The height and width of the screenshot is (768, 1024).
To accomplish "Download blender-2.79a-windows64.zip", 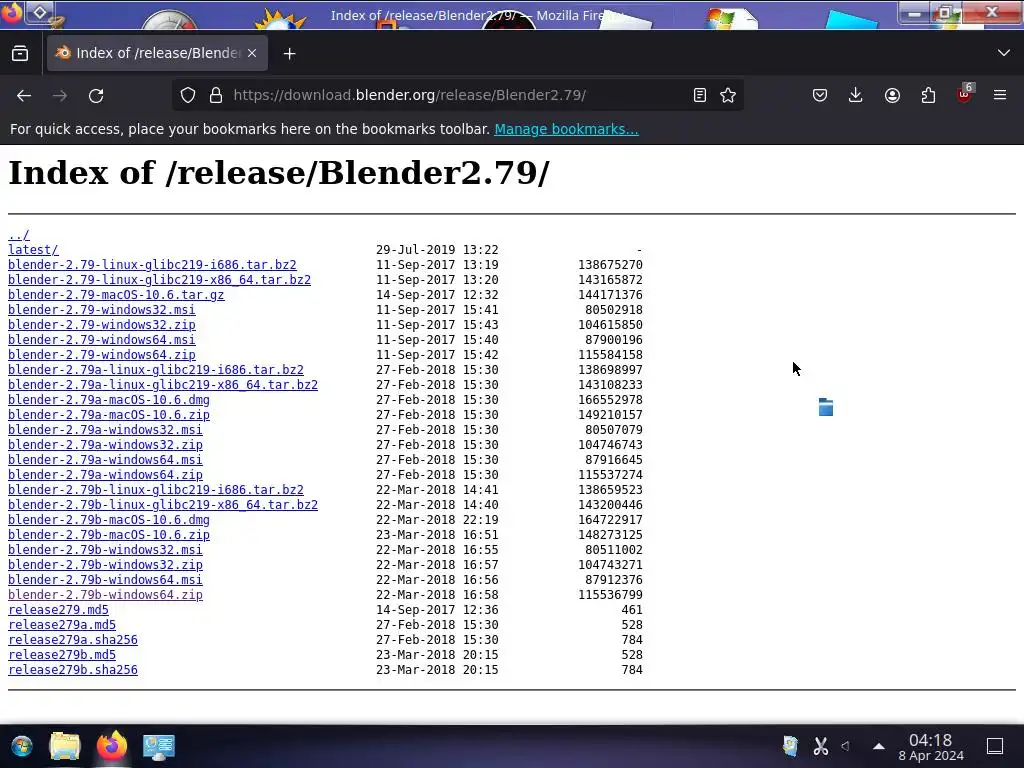I will tap(105, 475).
